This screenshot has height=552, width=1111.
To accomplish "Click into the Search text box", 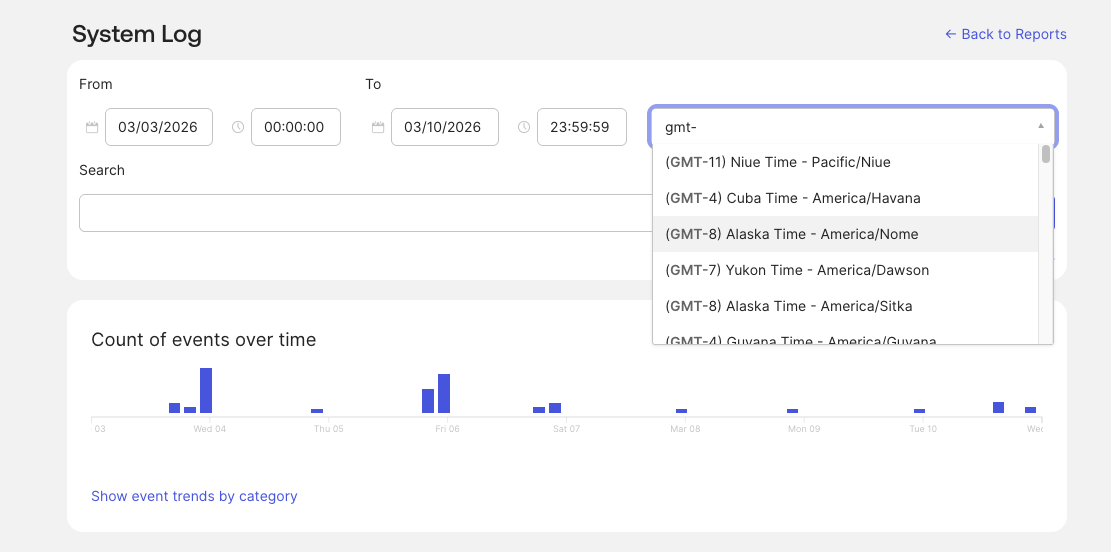I will pos(365,213).
